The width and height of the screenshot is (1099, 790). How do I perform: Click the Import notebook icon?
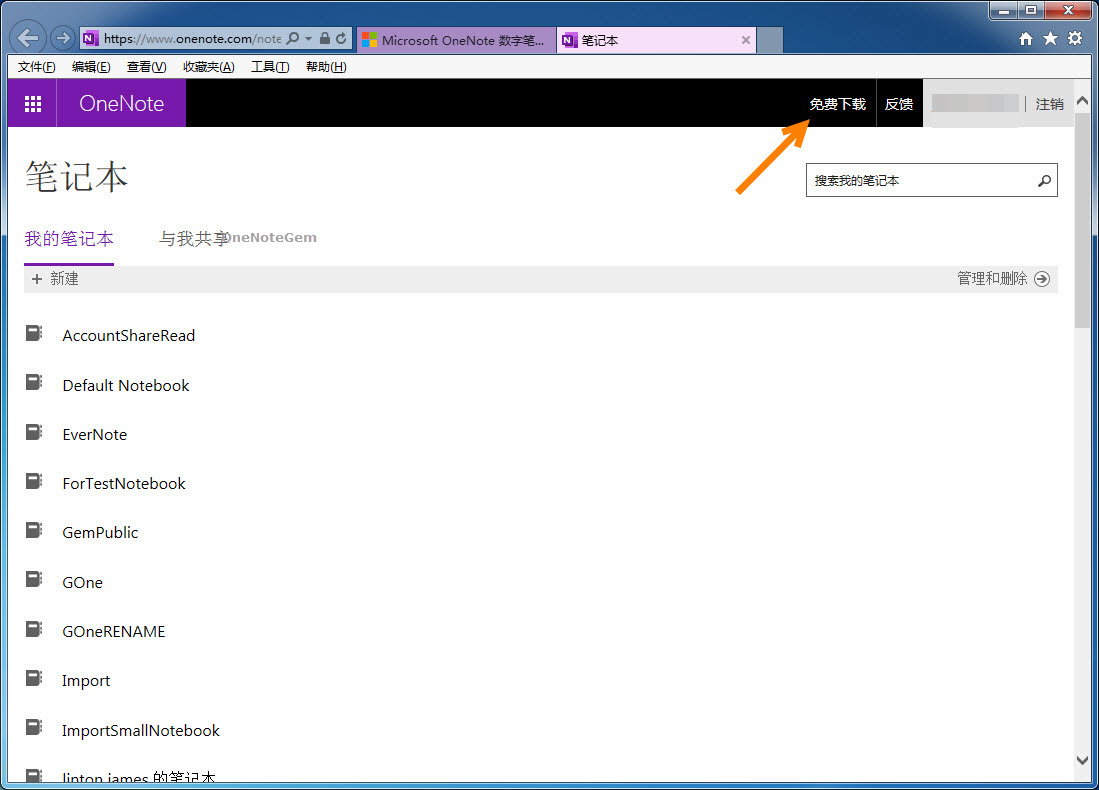pos(34,678)
